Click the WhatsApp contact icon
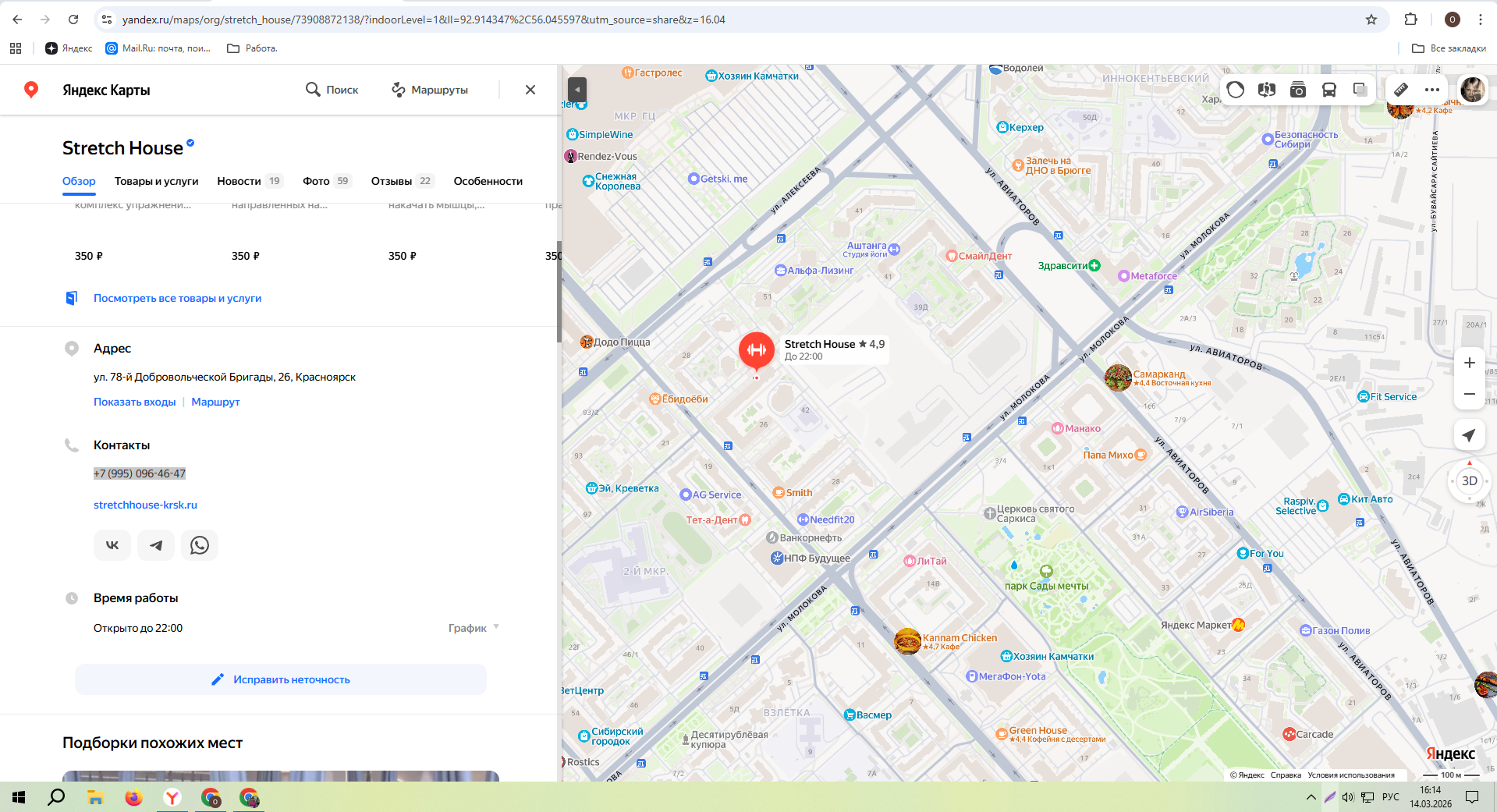 tap(200, 545)
